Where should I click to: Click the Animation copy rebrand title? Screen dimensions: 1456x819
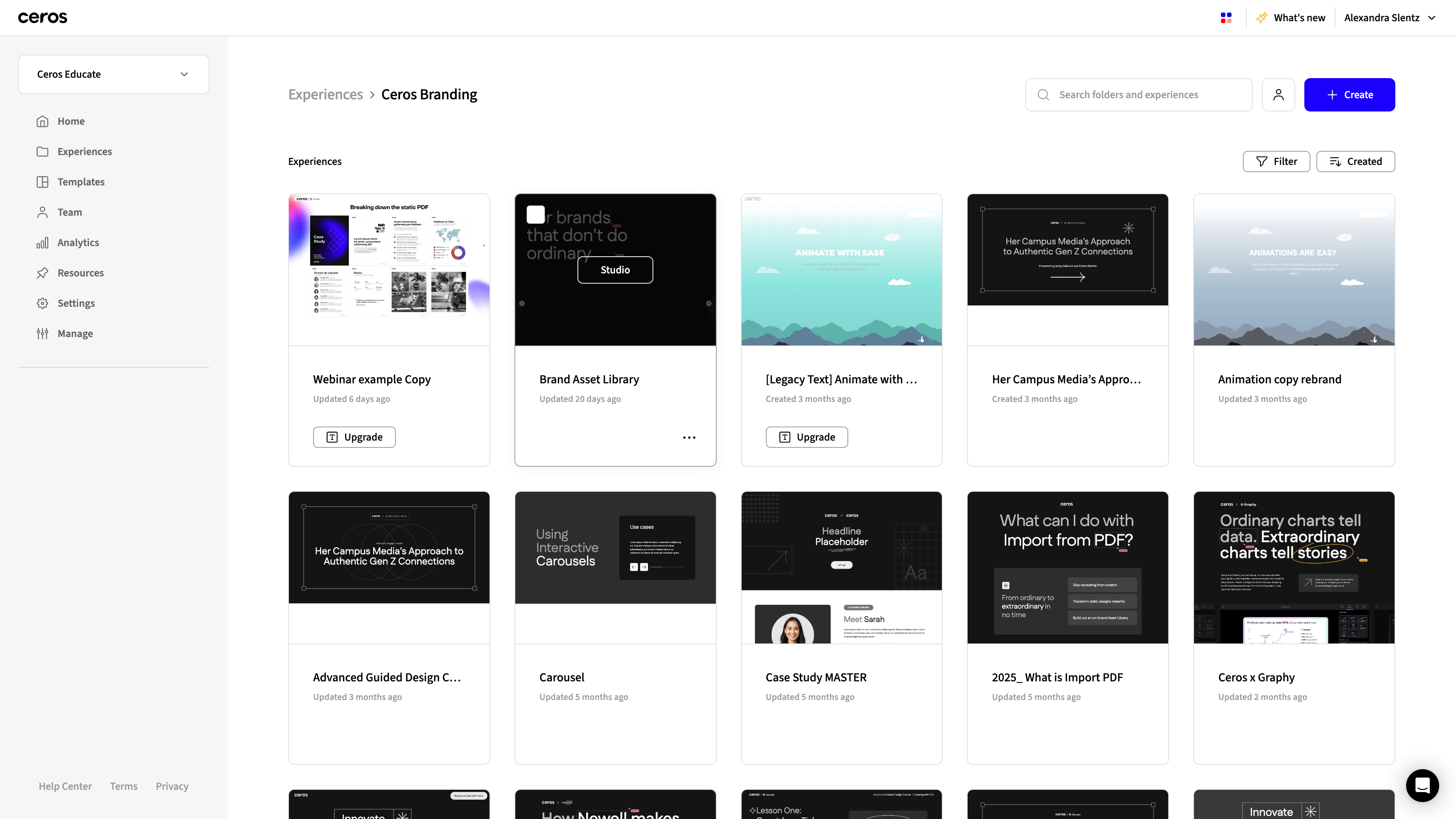1279,379
